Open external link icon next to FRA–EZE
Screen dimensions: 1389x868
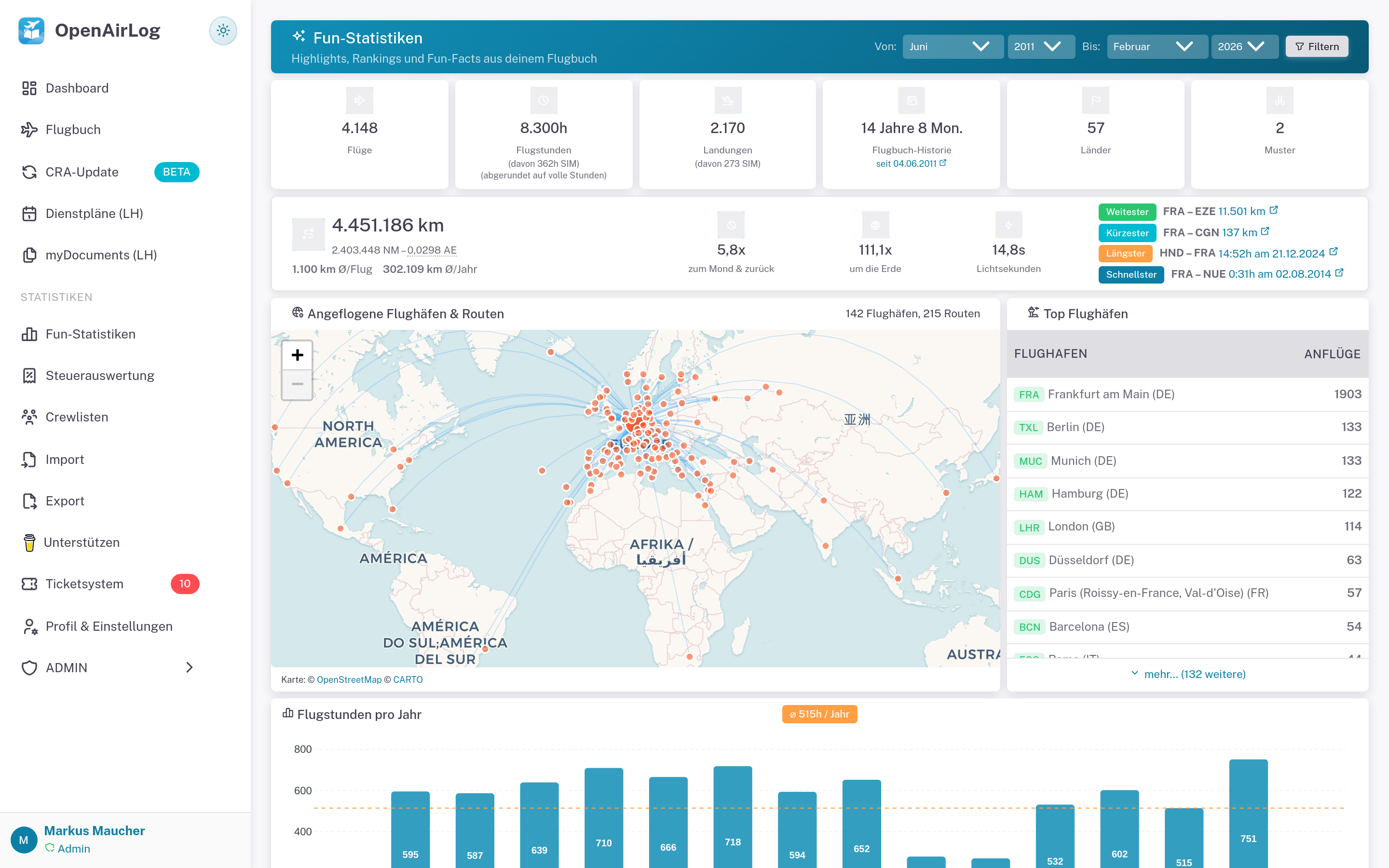pyautogui.click(x=1274, y=210)
